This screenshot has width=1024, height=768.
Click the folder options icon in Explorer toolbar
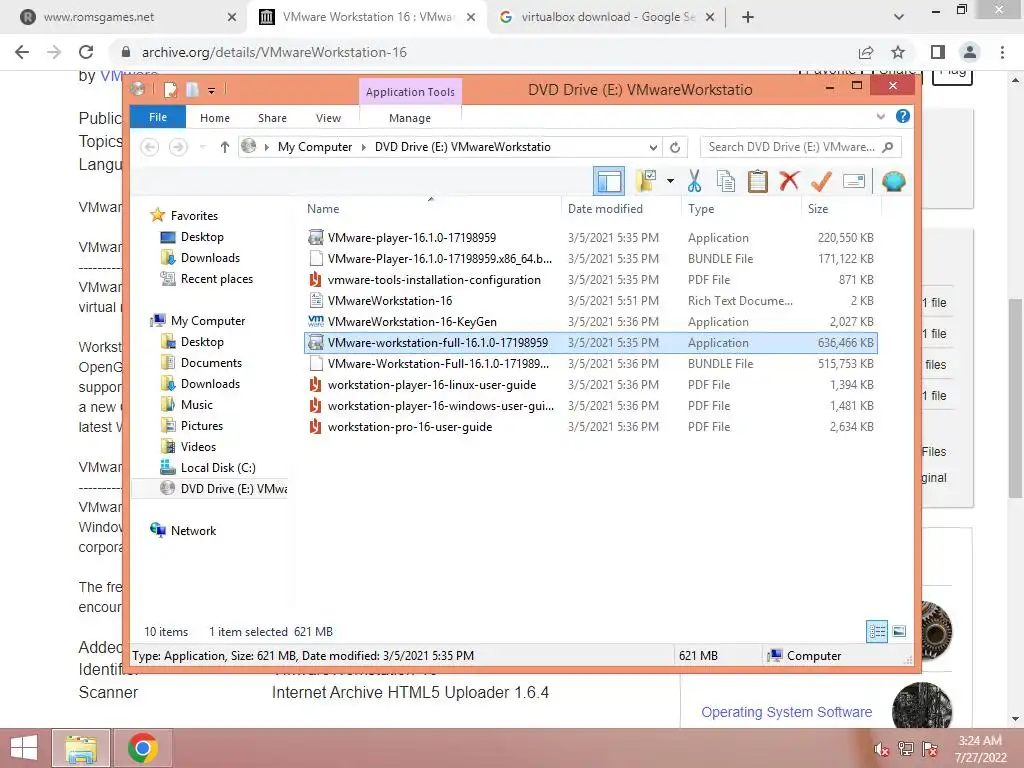click(x=647, y=181)
